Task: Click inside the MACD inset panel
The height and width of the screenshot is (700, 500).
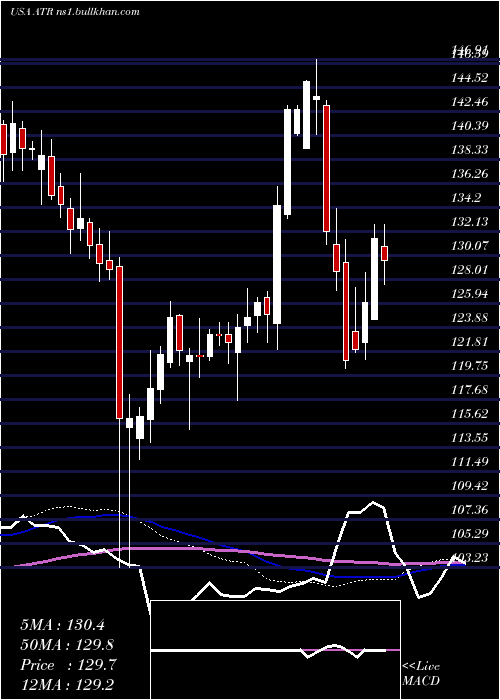Action: pos(275,650)
